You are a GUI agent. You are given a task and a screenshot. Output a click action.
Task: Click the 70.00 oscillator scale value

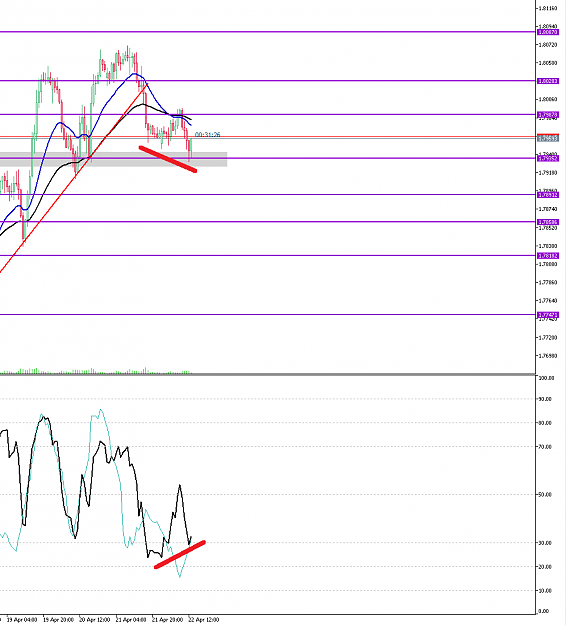tap(545, 447)
